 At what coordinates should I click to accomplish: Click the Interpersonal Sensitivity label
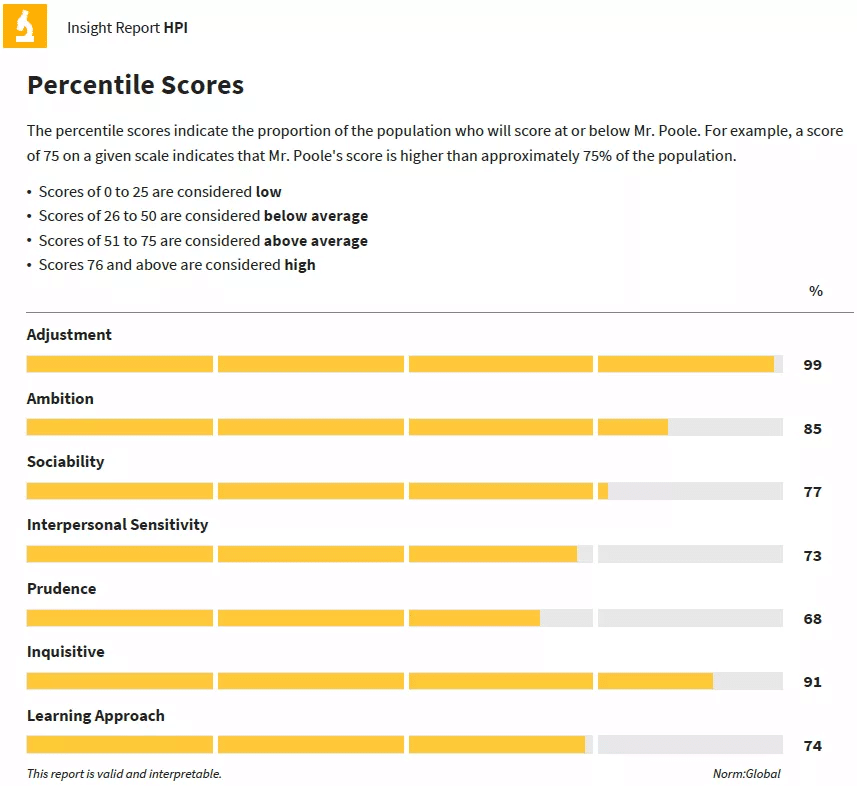click(118, 525)
